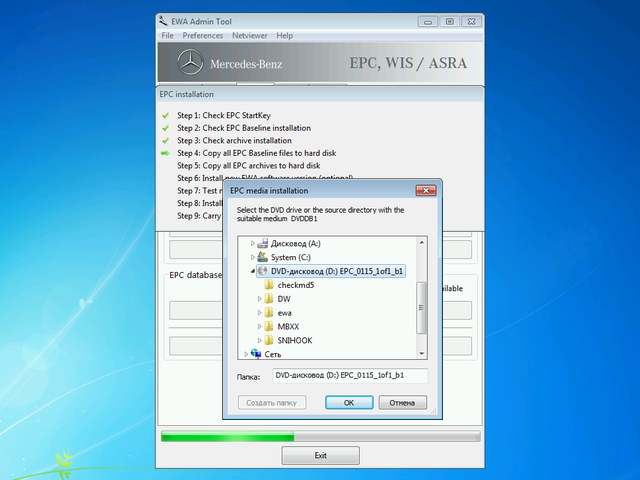The width and height of the screenshot is (640, 480).
Task: Select the MBXX folder name
Action: tap(288, 327)
